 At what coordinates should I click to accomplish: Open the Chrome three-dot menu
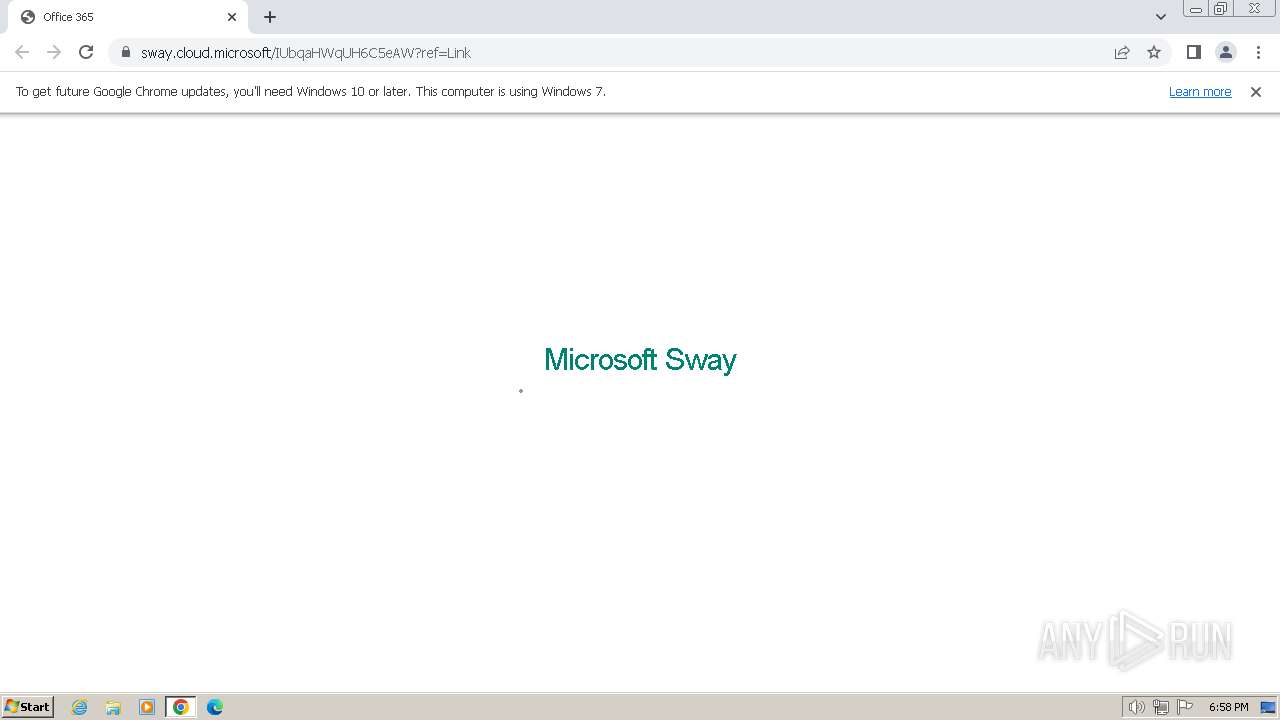tap(1258, 52)
